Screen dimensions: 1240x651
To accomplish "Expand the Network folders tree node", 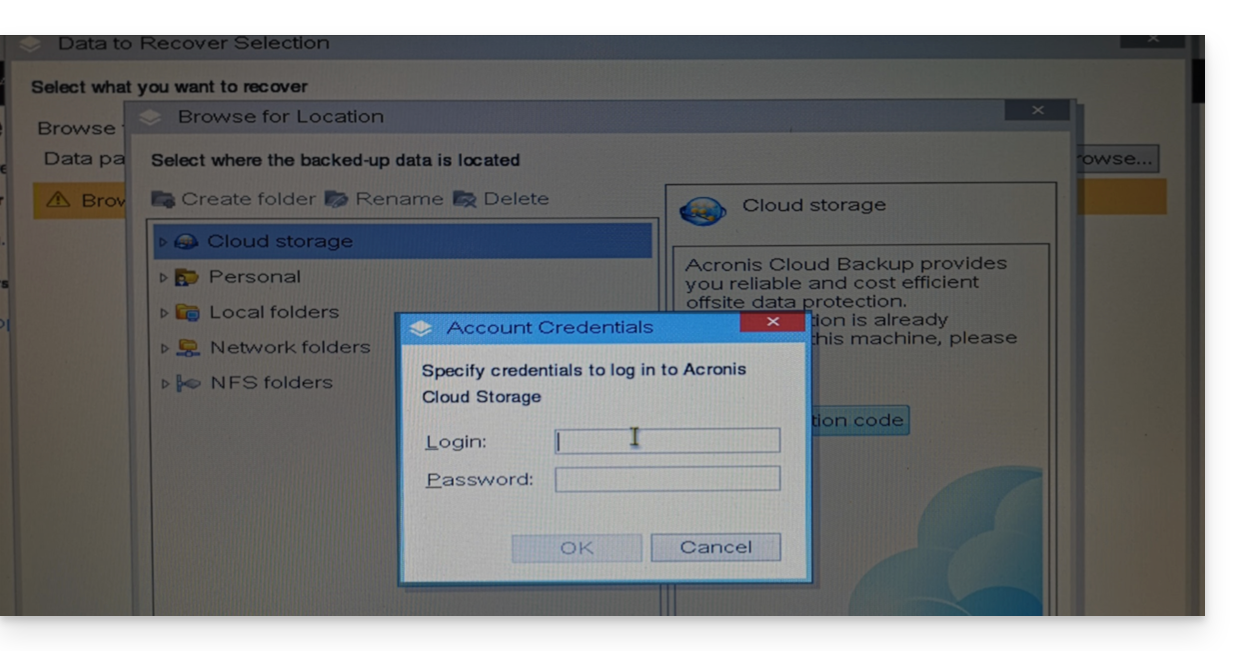I will pos(164,348).
